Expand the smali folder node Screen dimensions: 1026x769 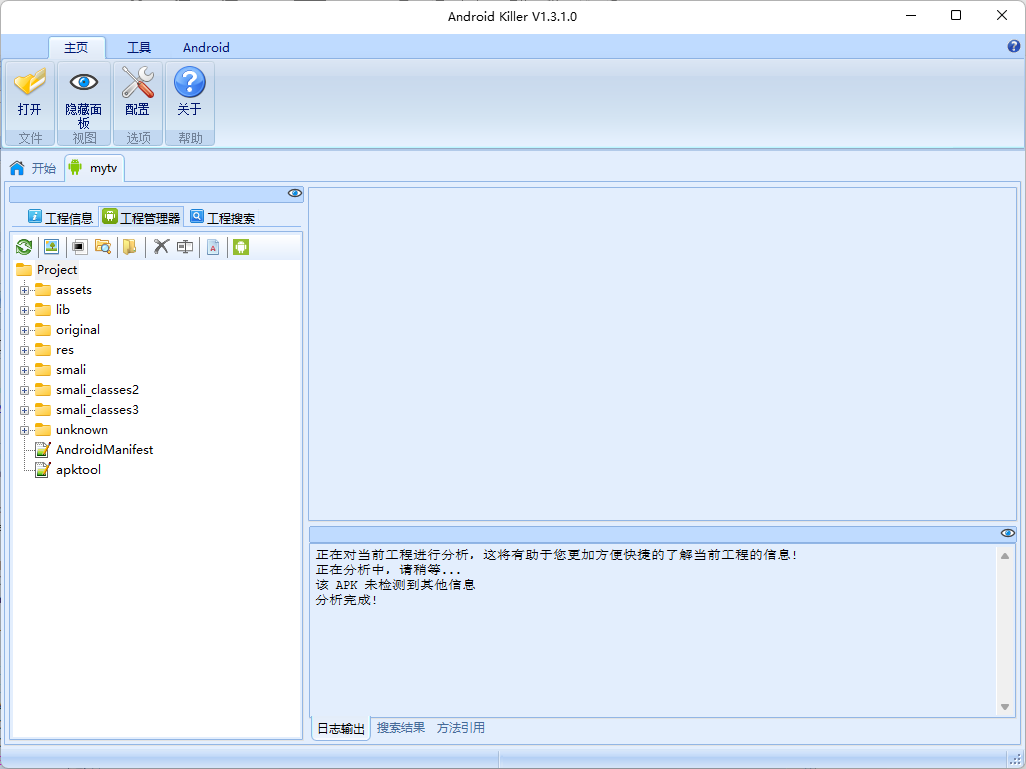pos(24,370)
